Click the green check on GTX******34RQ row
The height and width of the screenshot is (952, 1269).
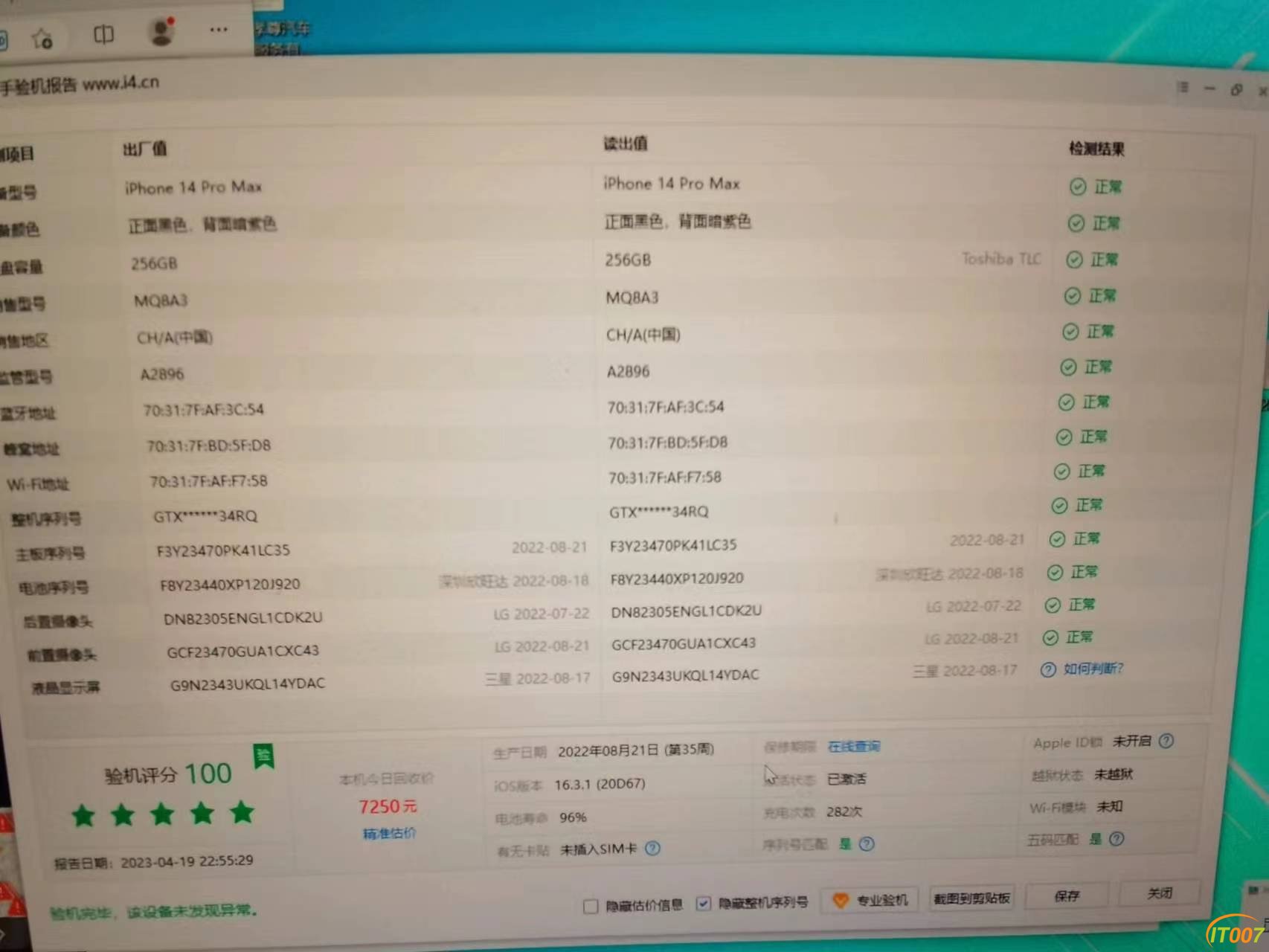pos(1059,506)
